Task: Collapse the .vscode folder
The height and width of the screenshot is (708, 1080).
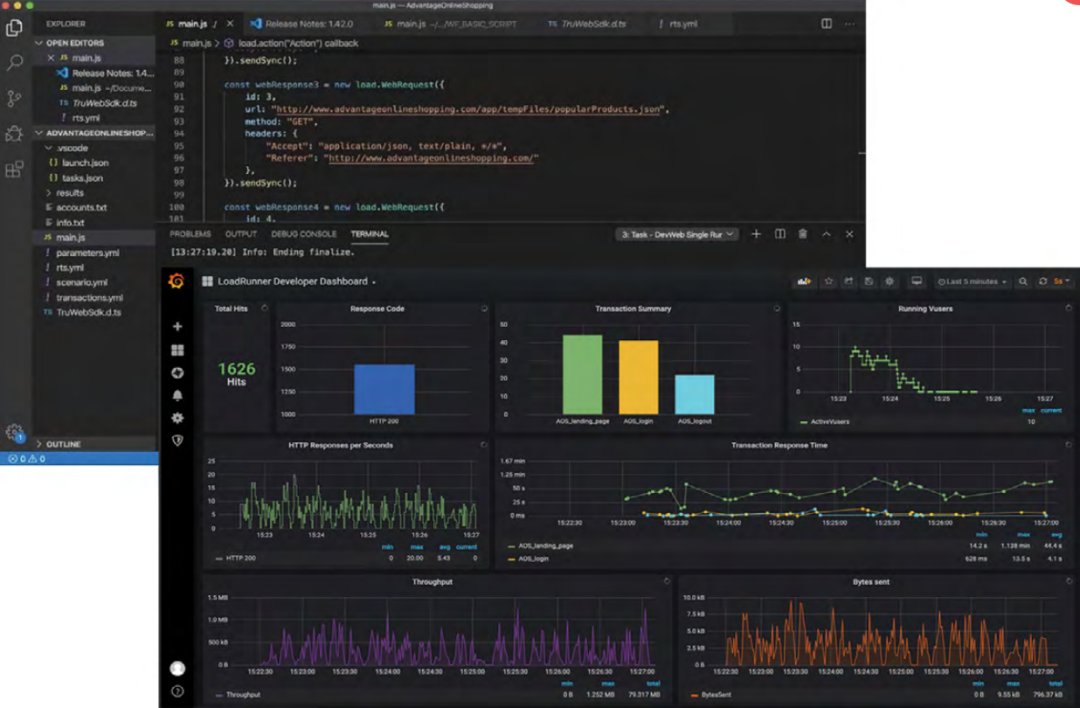Action: 66,148
